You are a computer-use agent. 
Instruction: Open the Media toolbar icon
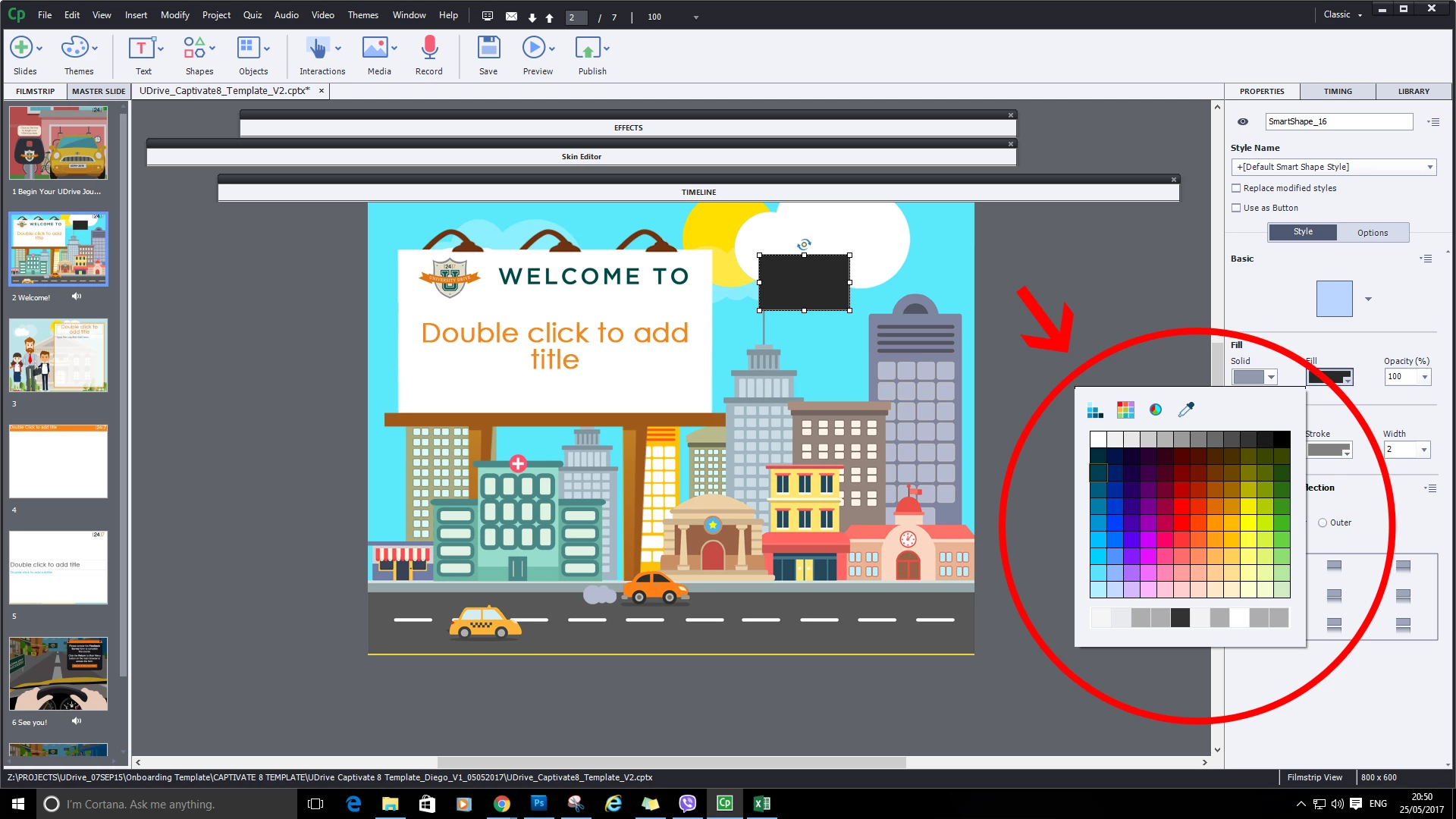coord(375,49)
